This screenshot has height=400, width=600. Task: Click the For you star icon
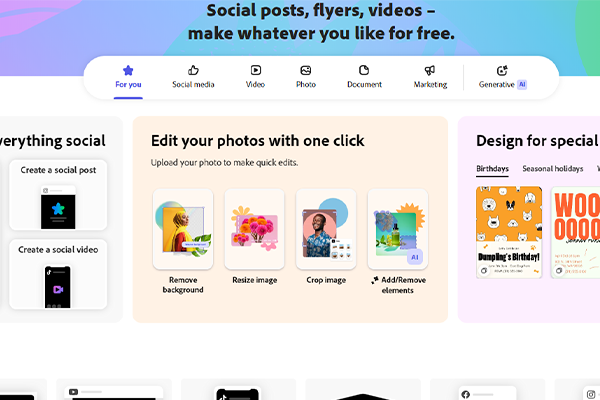coord(128,70)
